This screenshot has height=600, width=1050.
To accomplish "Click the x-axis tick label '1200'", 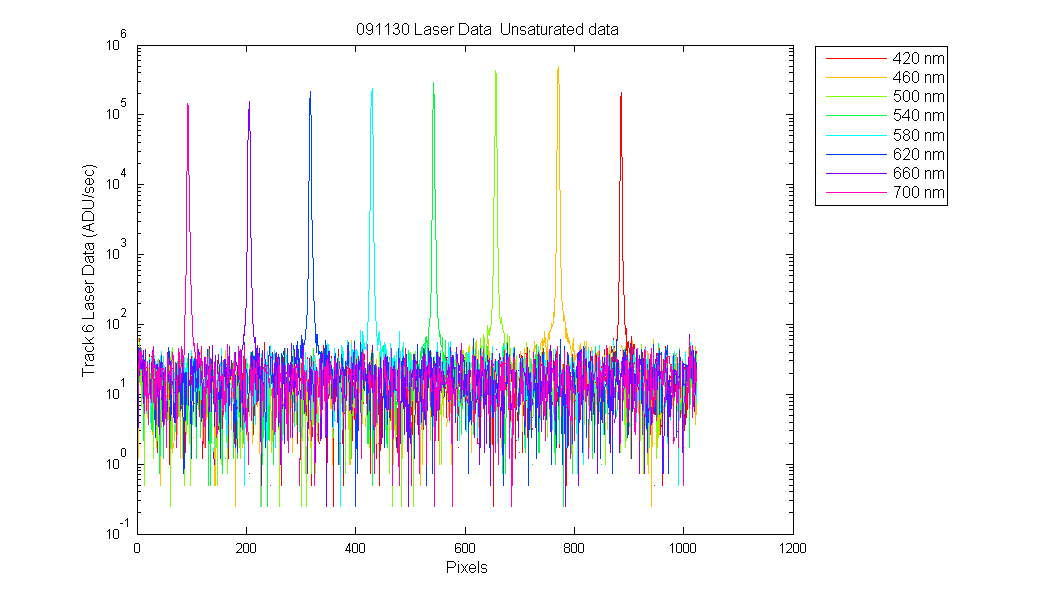I will 793,548.
